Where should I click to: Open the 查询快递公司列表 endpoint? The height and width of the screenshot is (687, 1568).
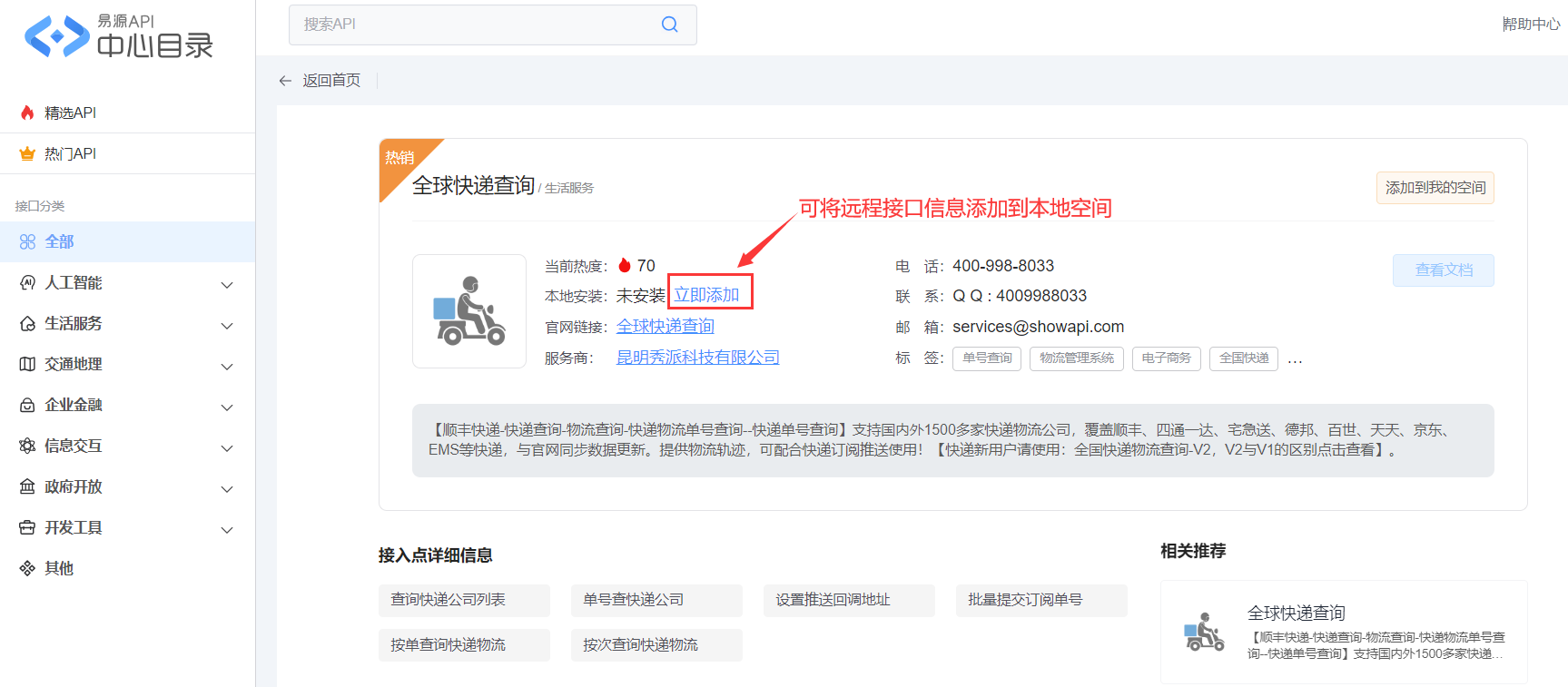(464, 600)
